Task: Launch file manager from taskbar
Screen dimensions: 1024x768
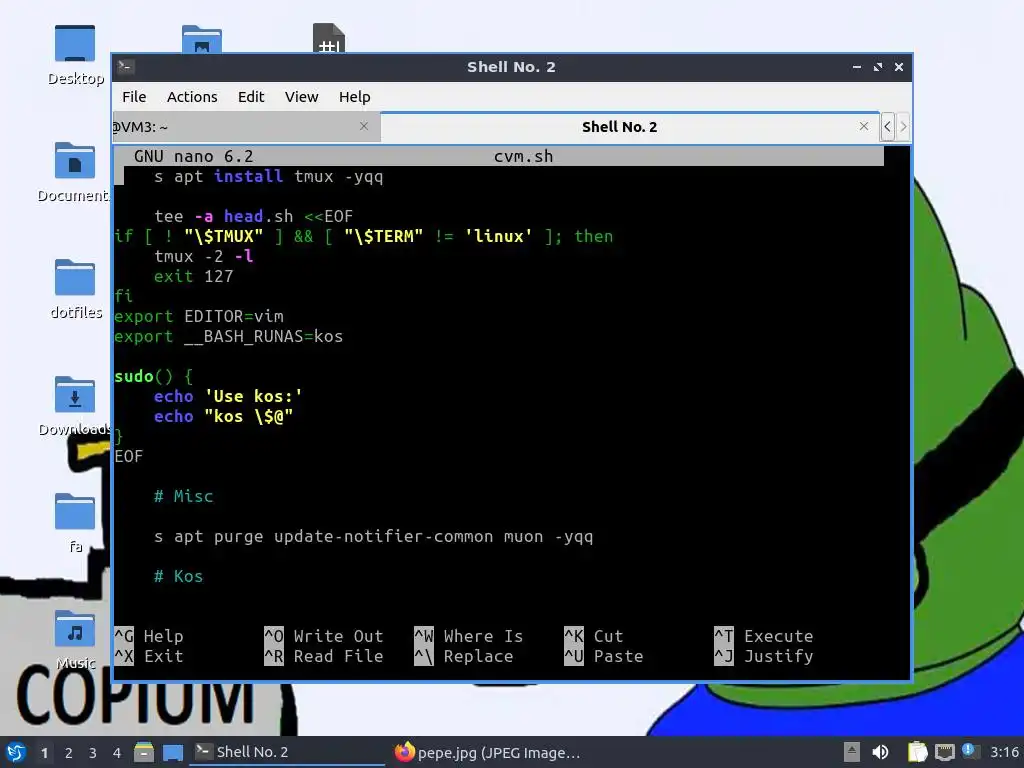Action: tap(144, 752)
